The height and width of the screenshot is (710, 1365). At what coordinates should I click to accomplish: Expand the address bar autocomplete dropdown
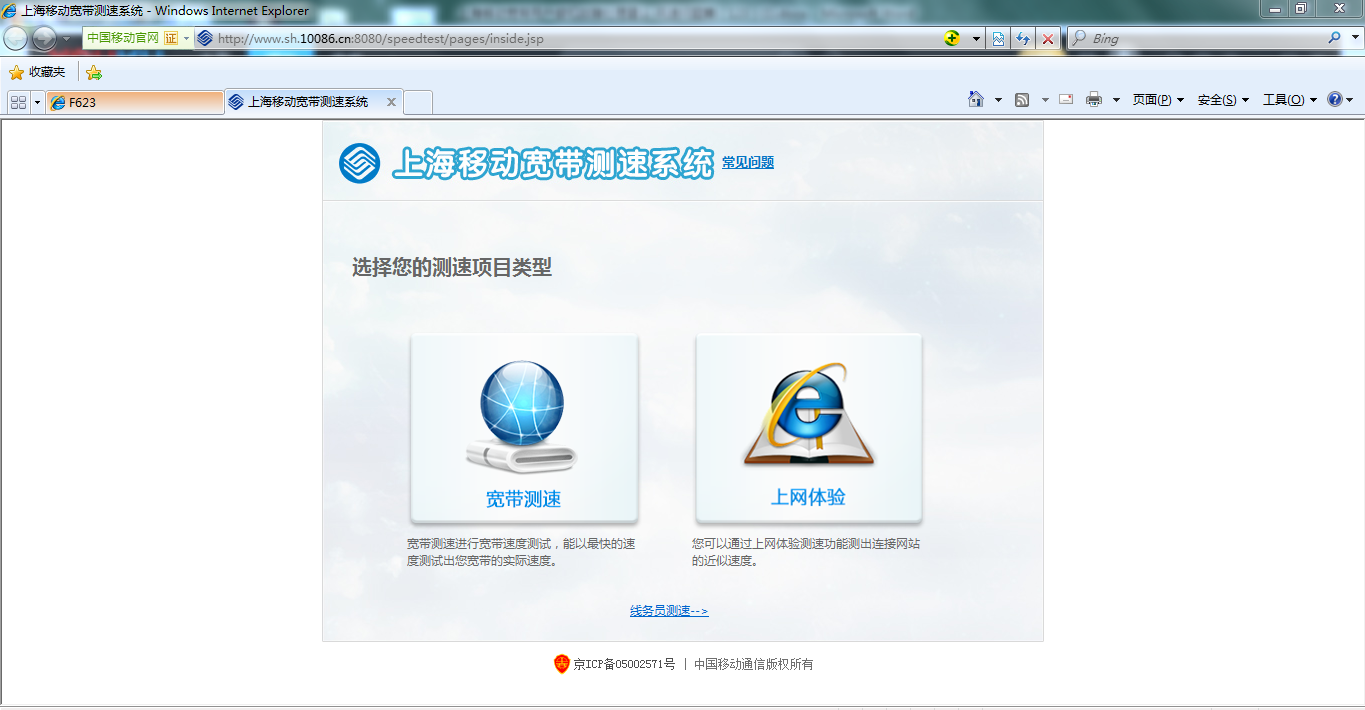[976, 39]
